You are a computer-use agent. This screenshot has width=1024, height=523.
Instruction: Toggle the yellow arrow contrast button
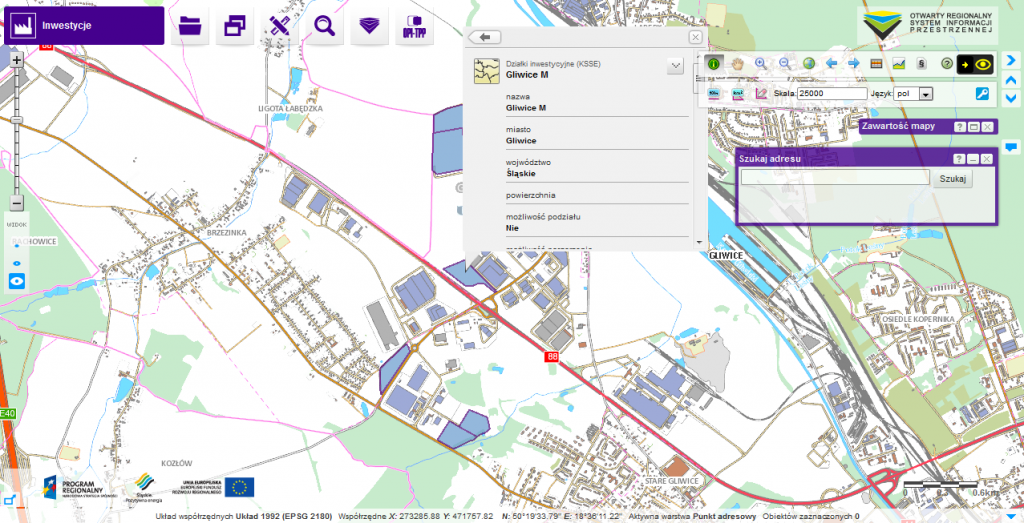click(965, 64)
